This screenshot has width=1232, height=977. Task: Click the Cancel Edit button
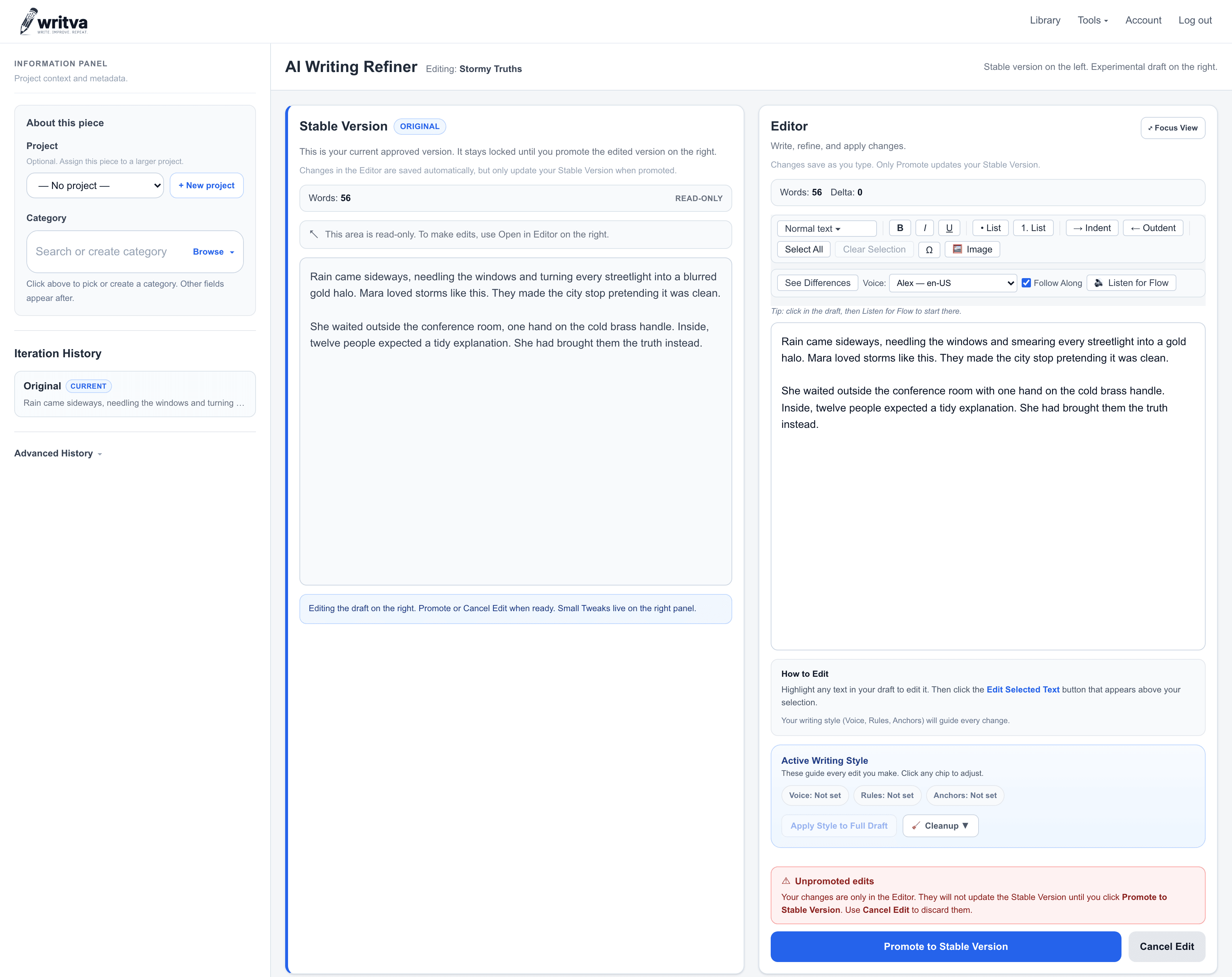click(x=1166, y=947)
